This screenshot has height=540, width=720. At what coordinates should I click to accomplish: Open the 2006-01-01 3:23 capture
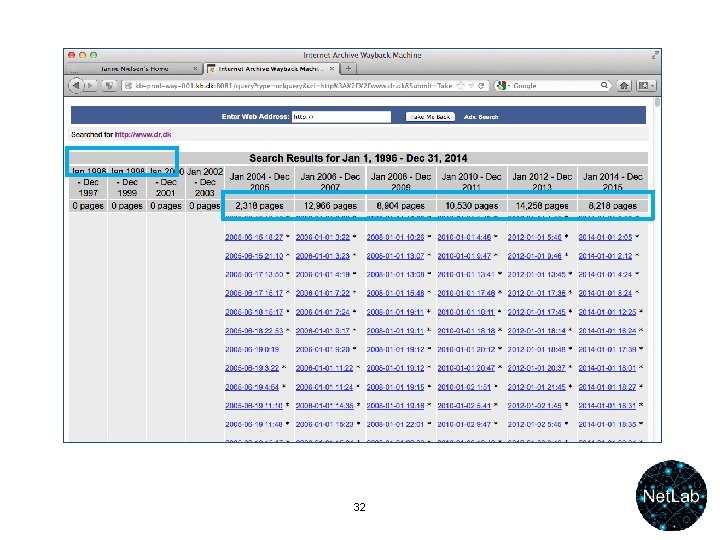[323, 256]
